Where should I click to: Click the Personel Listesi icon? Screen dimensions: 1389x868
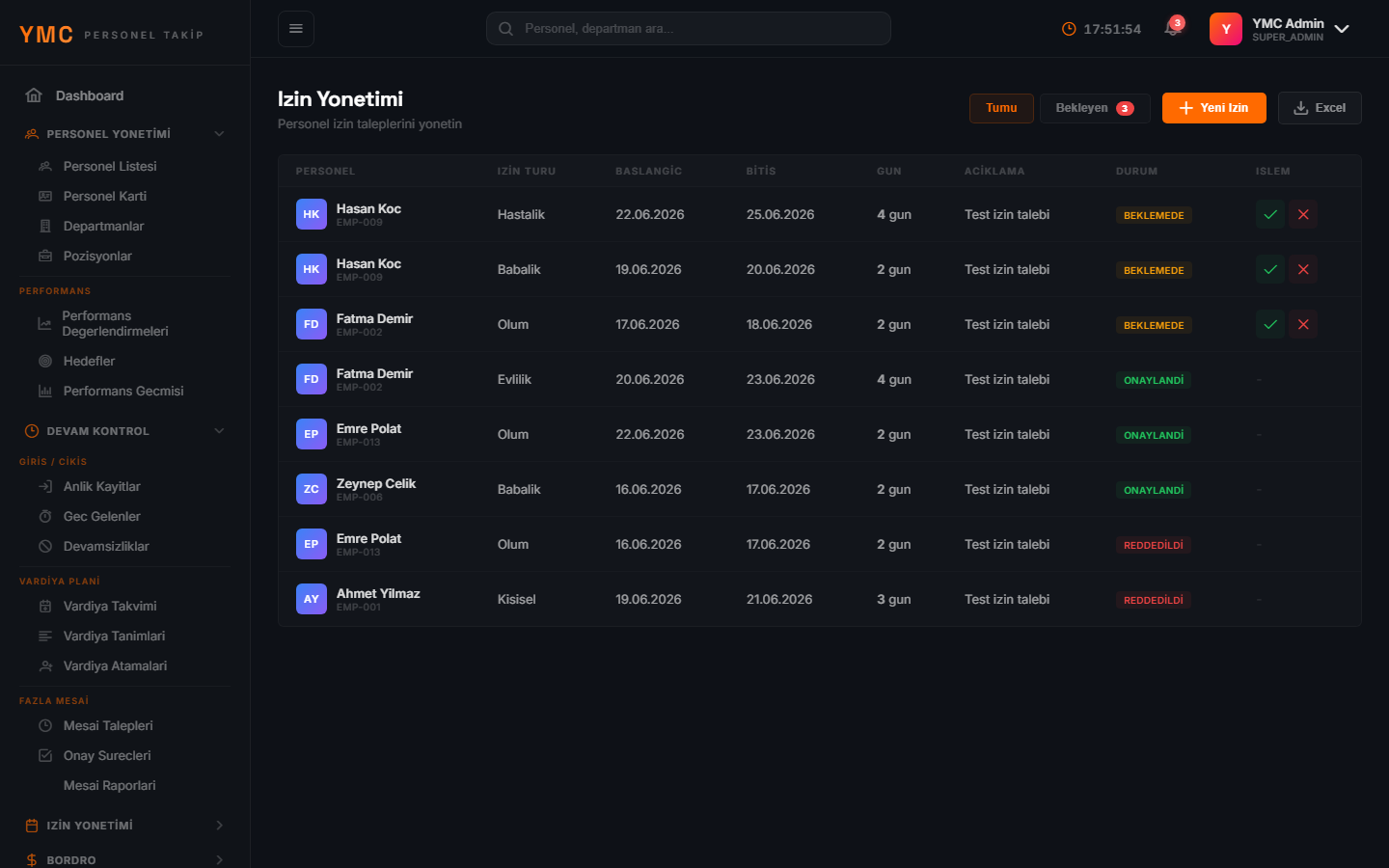click(45, 166)
